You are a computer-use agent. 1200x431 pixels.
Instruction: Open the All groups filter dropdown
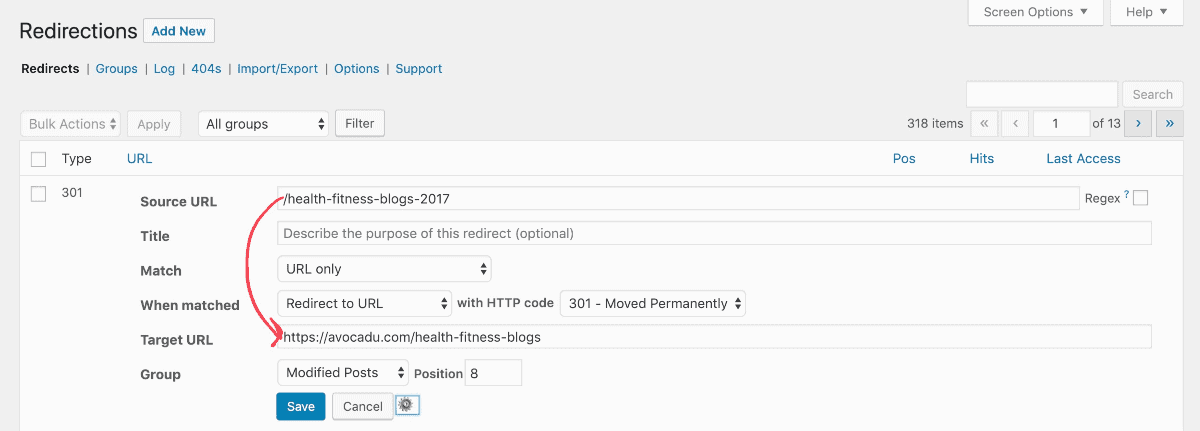point(263,124)
